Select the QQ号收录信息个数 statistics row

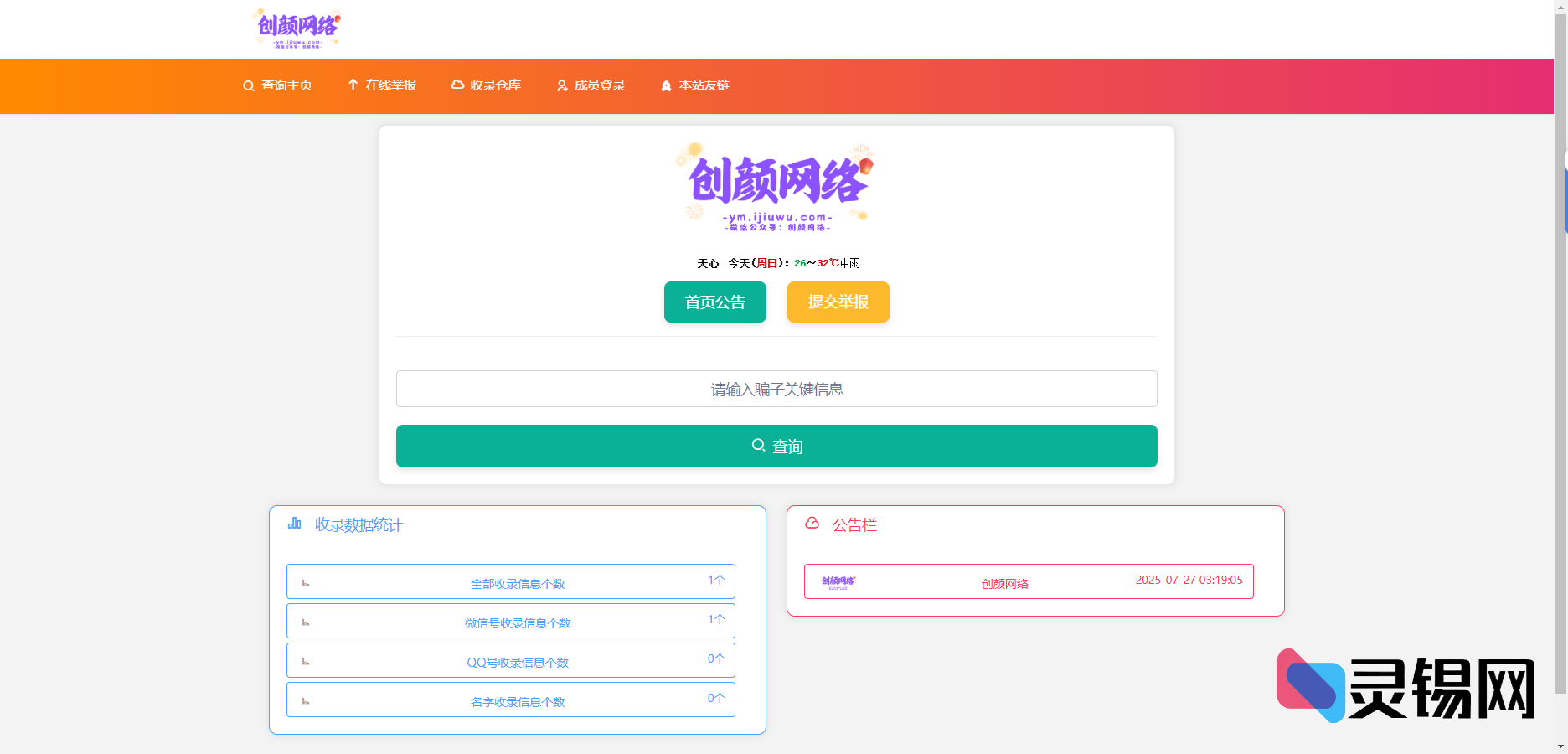pos(511,661)
